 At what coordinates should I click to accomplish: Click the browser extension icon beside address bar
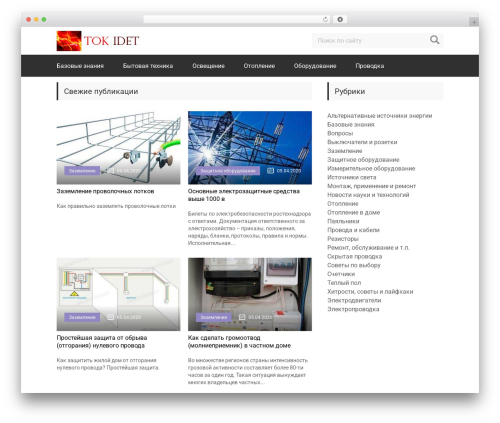click(x=340, y=20)
